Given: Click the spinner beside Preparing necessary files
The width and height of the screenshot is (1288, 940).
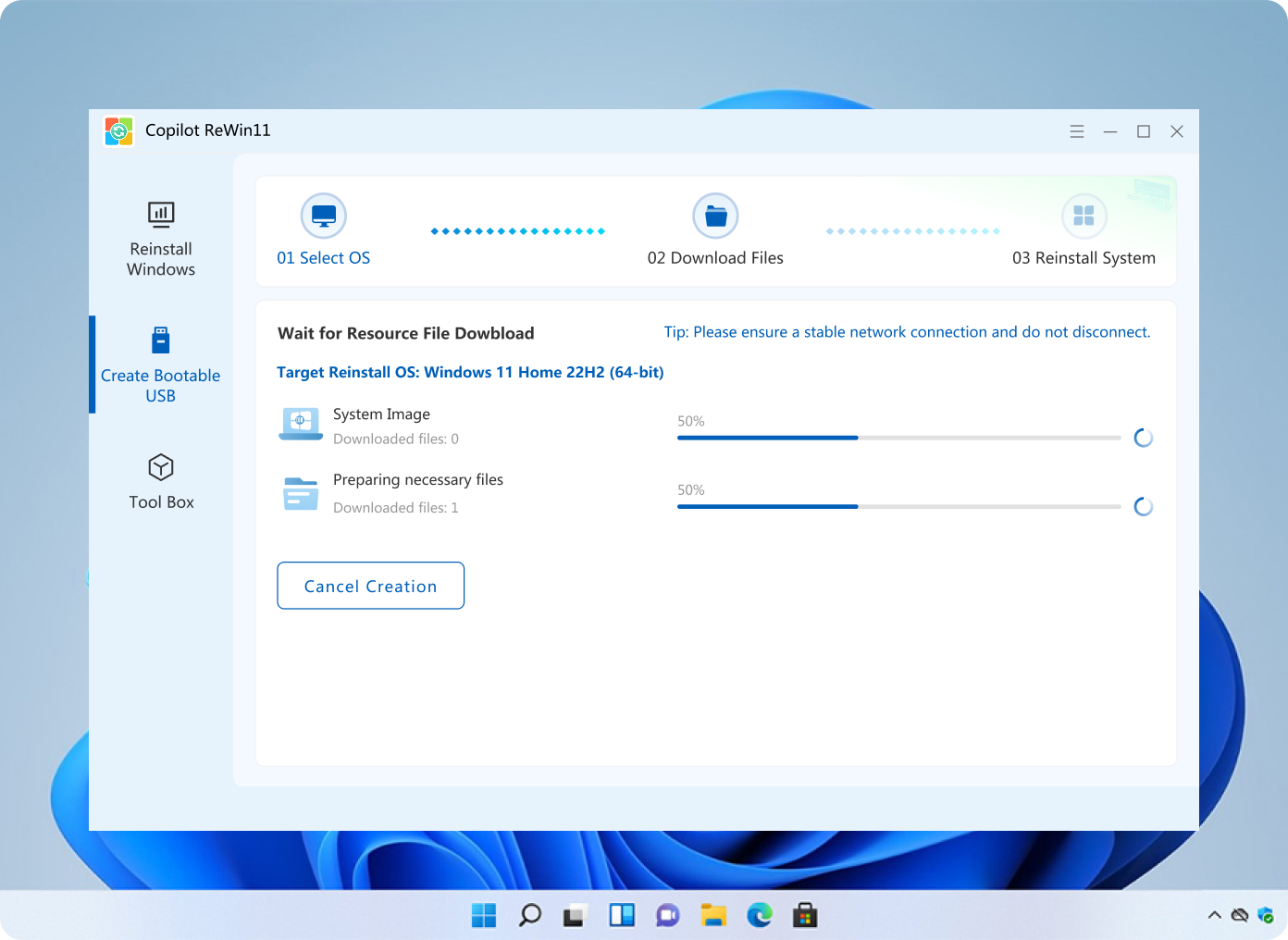Looking at the screenshot, I should coord(1144,506).
